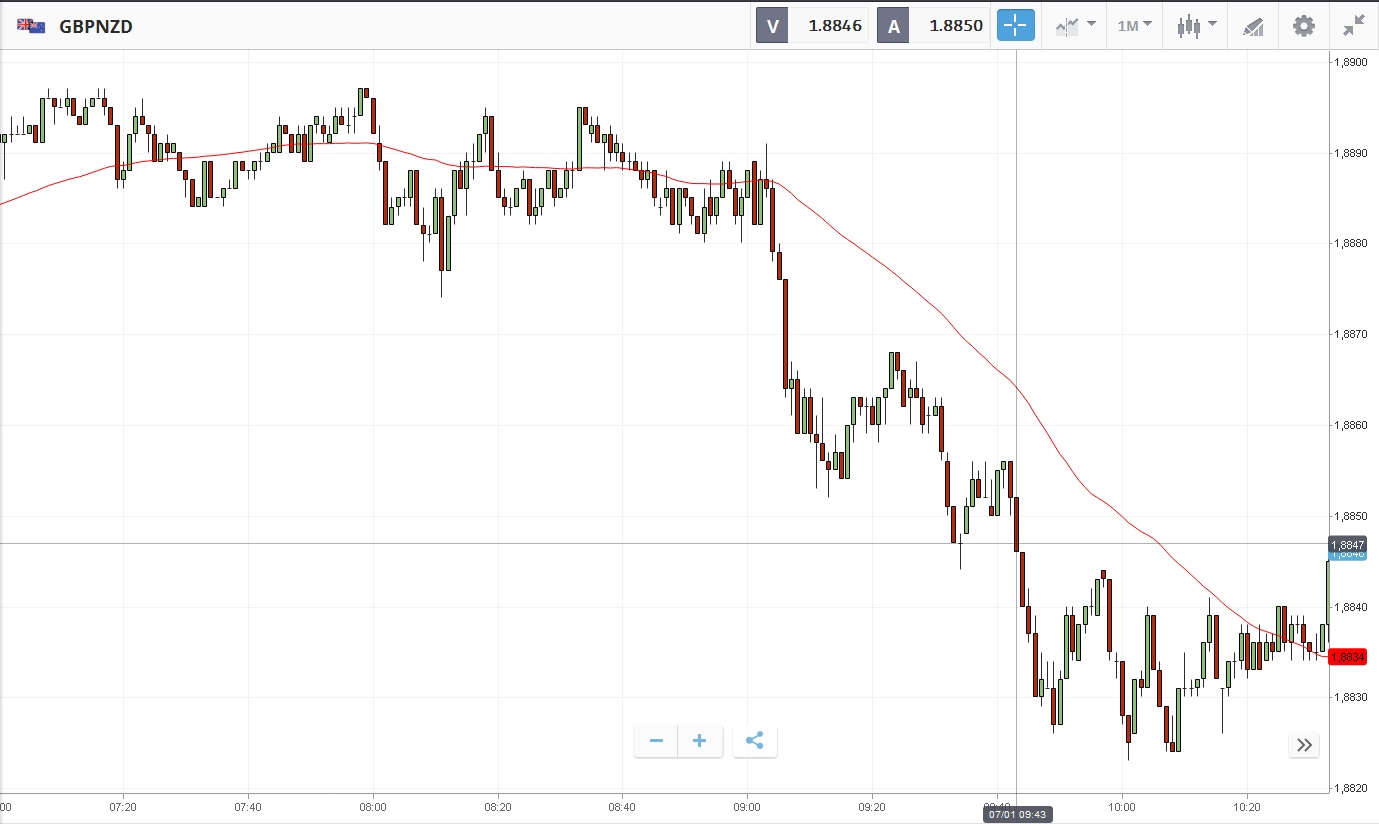Open chart settings gear icon
This screenshot has height=824, width=1379.
1304,26
